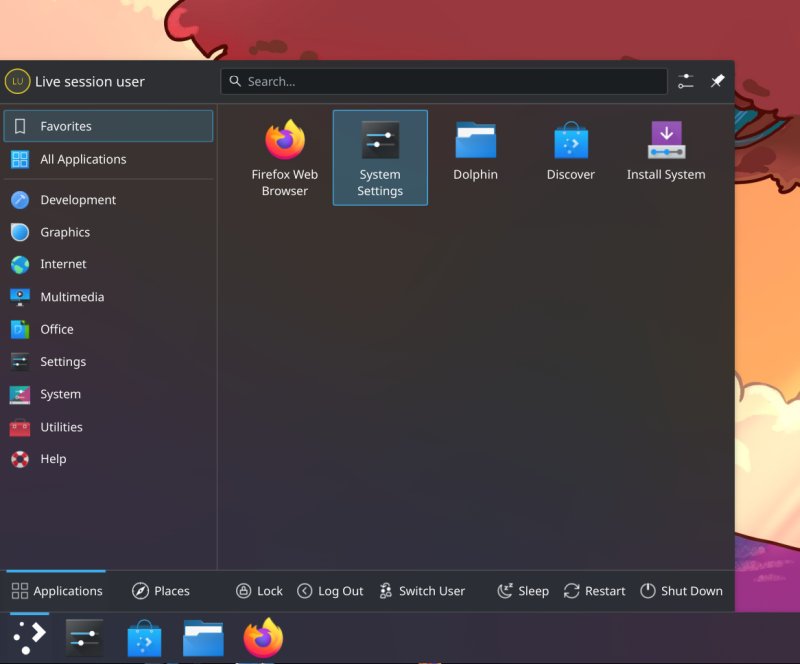The image size is (800, 664).
Task: Launch Install System from Favorites
Action: [665, 142]
